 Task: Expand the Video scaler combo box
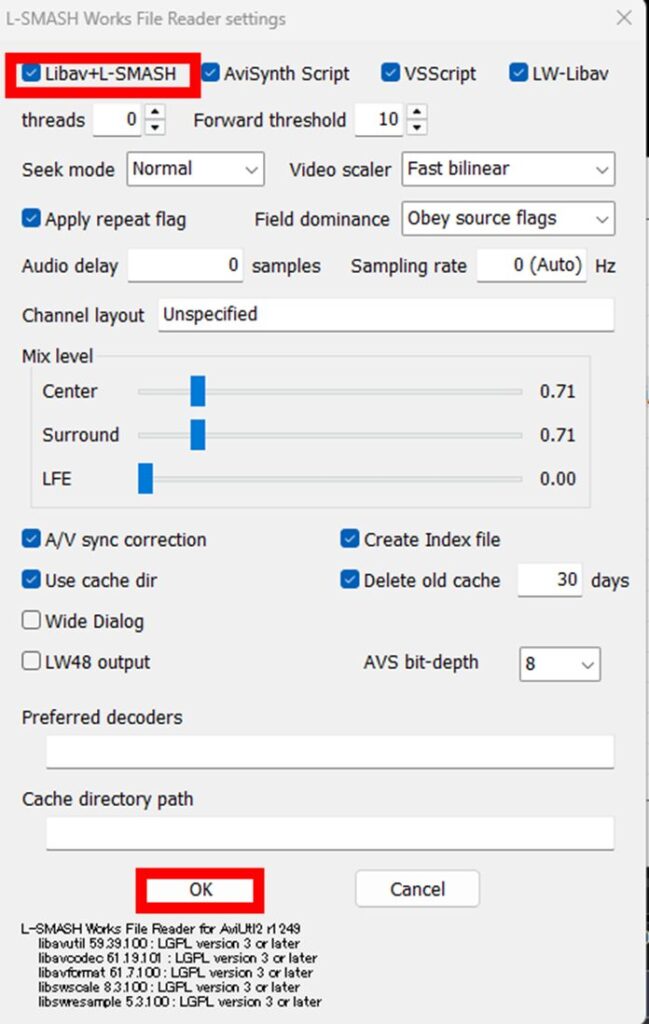click(508, 169)
